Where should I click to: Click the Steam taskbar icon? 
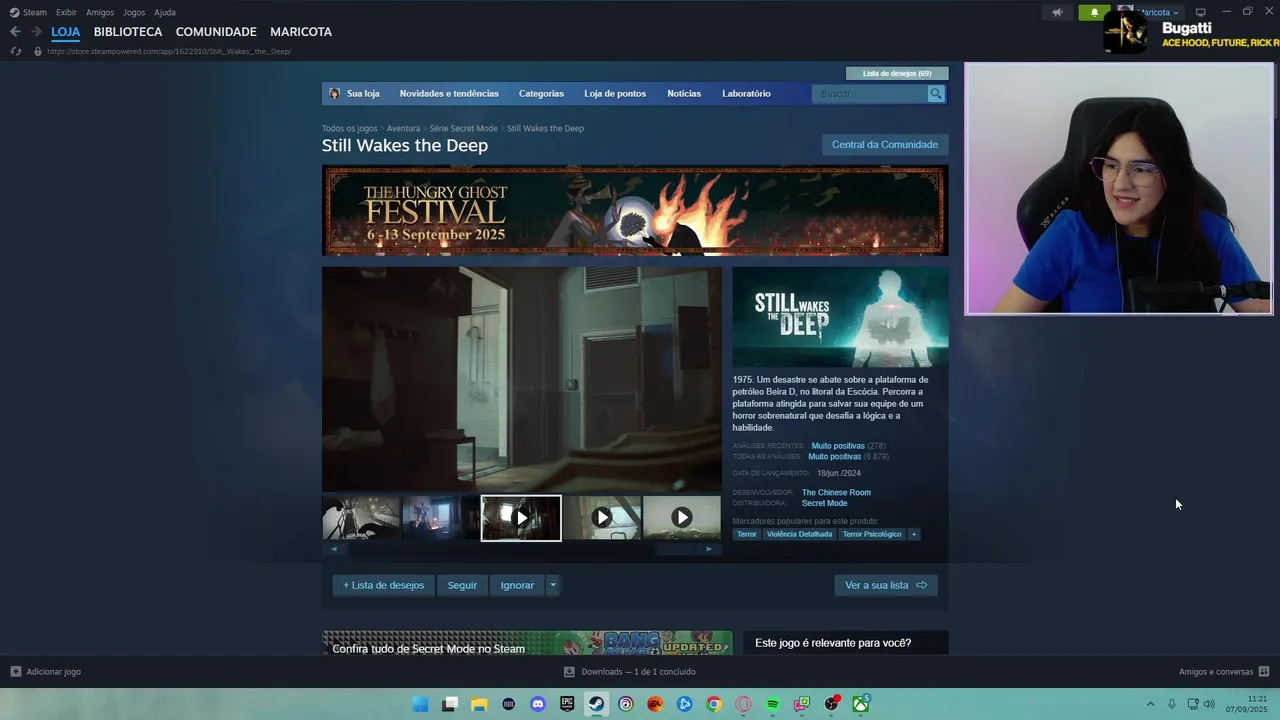[x=596, y=704]
